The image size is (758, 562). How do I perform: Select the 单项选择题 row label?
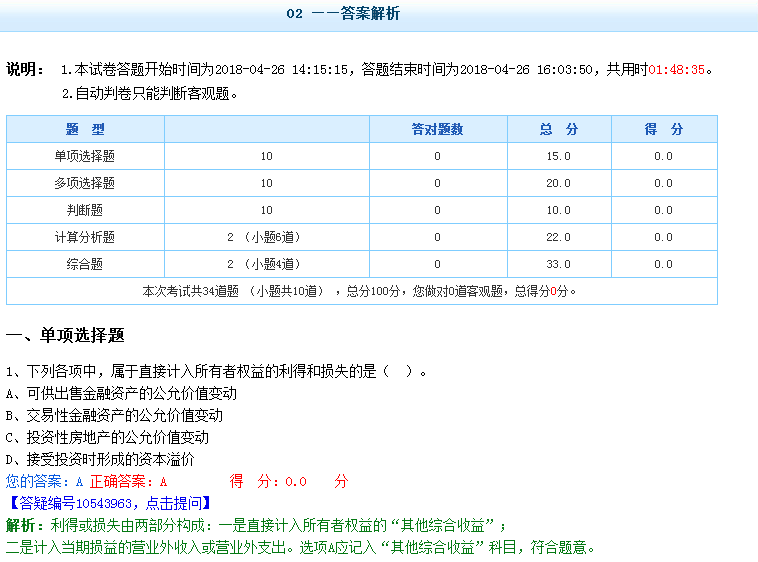(x=85, y=156)
